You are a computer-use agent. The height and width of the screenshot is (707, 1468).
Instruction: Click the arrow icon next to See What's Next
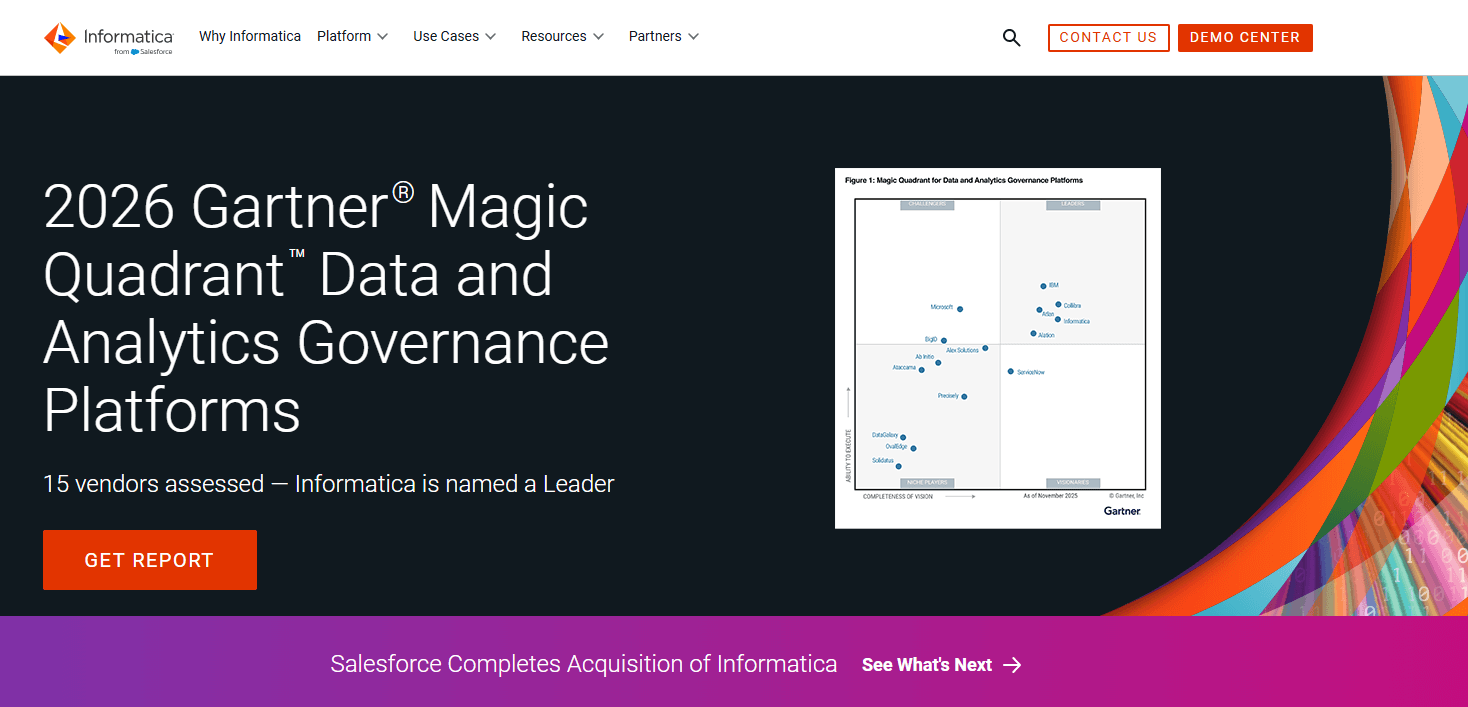(1012, 664)
